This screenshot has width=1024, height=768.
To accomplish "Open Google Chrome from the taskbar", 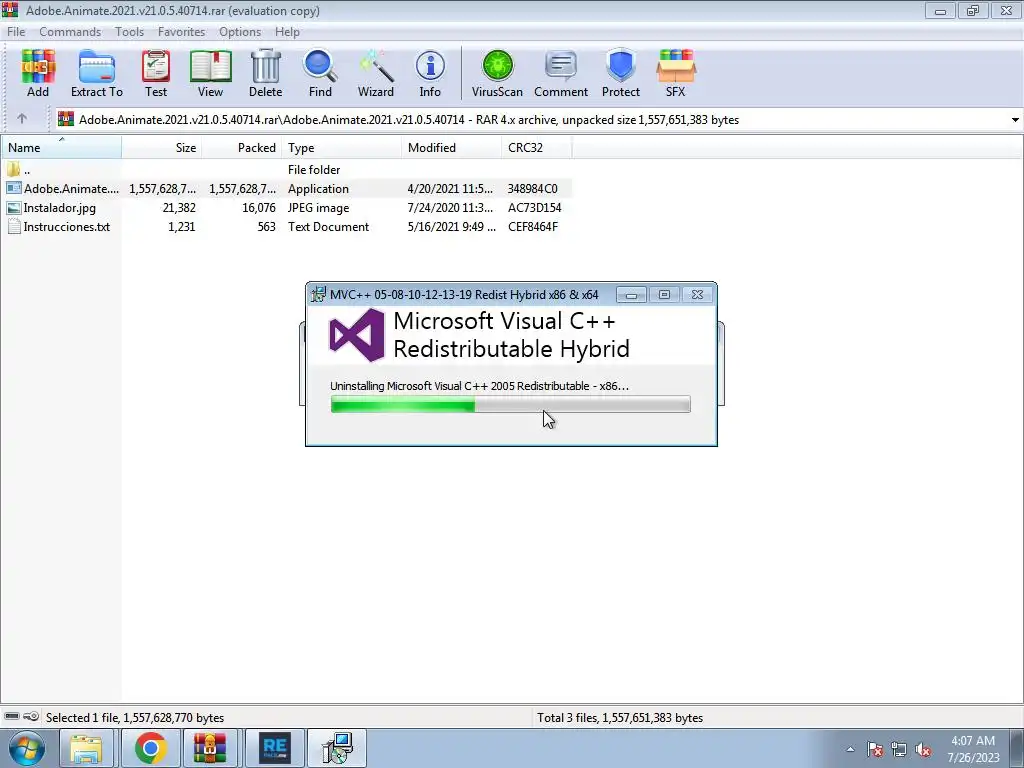I will point(150,748).
